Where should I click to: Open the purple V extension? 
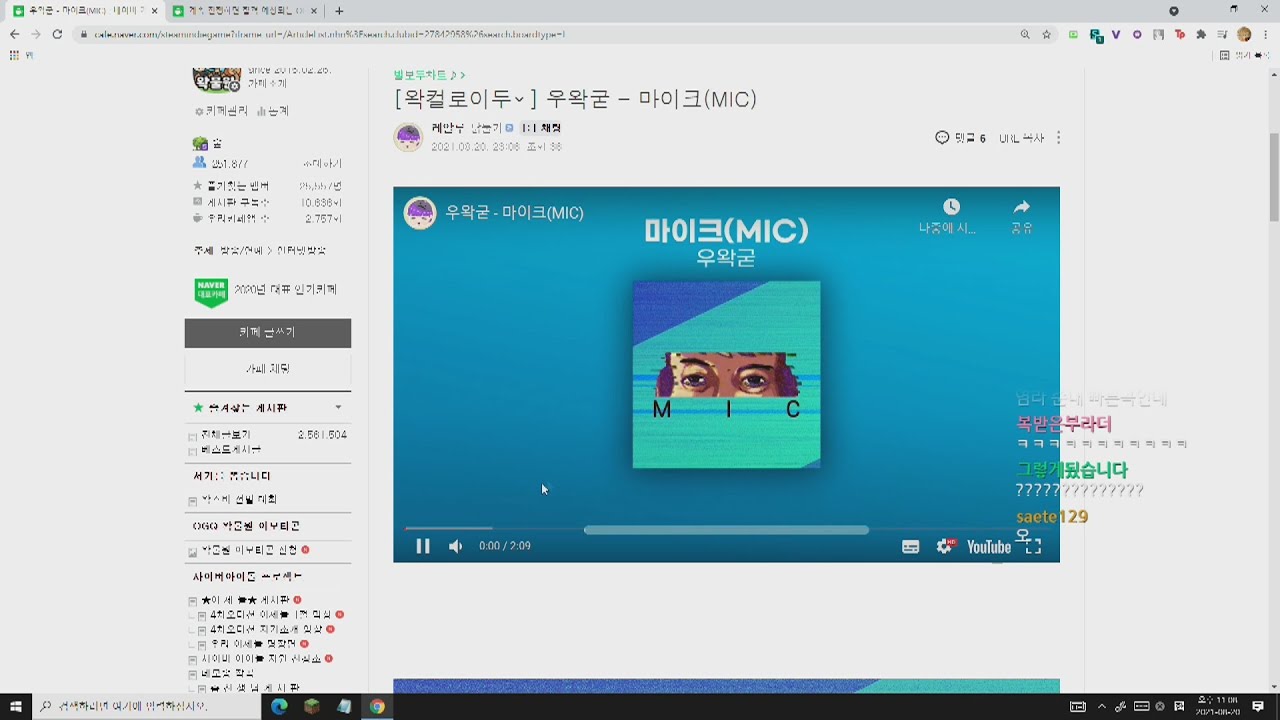point(1116,35)
